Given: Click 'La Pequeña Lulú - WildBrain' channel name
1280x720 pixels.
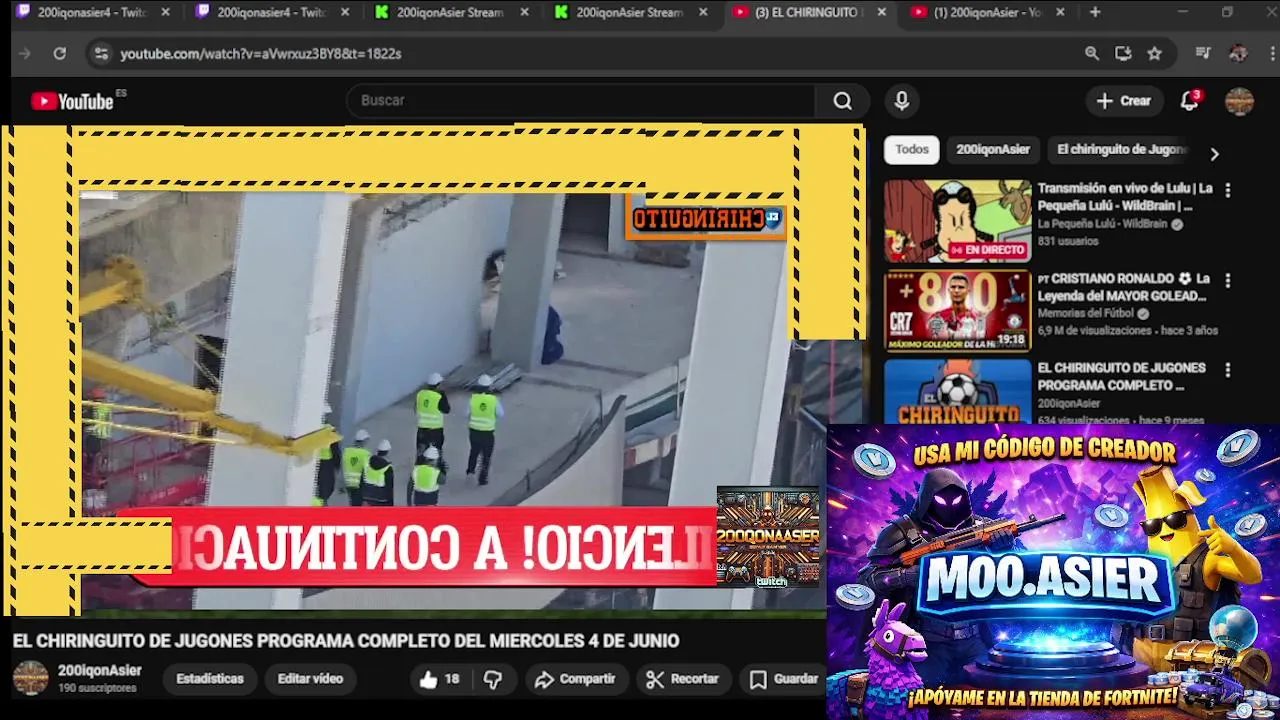Looking at the screenshot, I should (1104, 224).
